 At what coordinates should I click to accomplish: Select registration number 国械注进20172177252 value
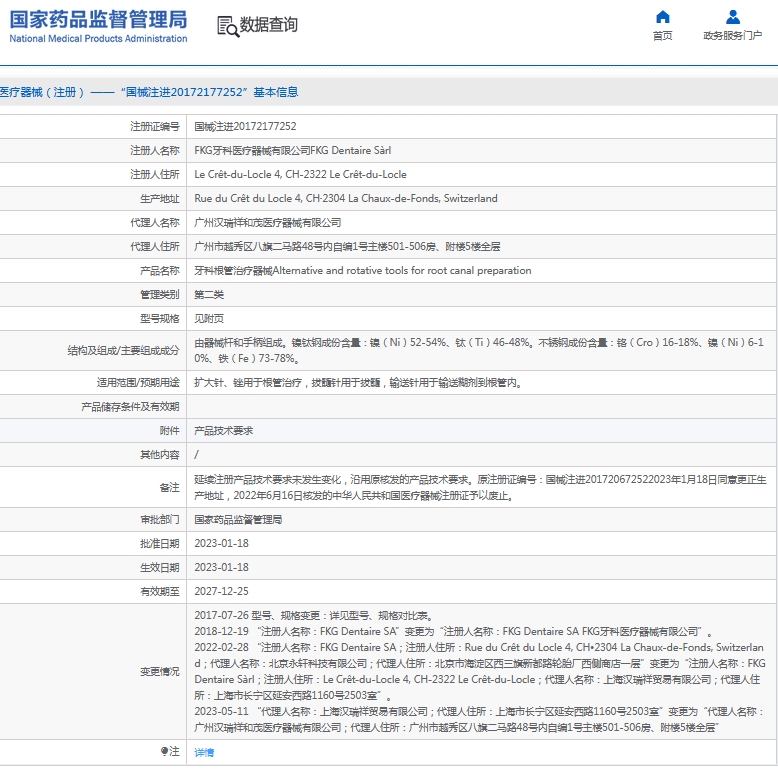pyautogui.click(x=245, y=127)
